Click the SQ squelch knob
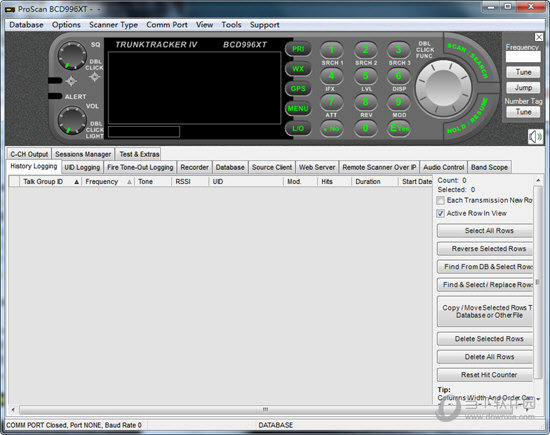Screen dimensions: 550x435 click(x=72, y=55)
